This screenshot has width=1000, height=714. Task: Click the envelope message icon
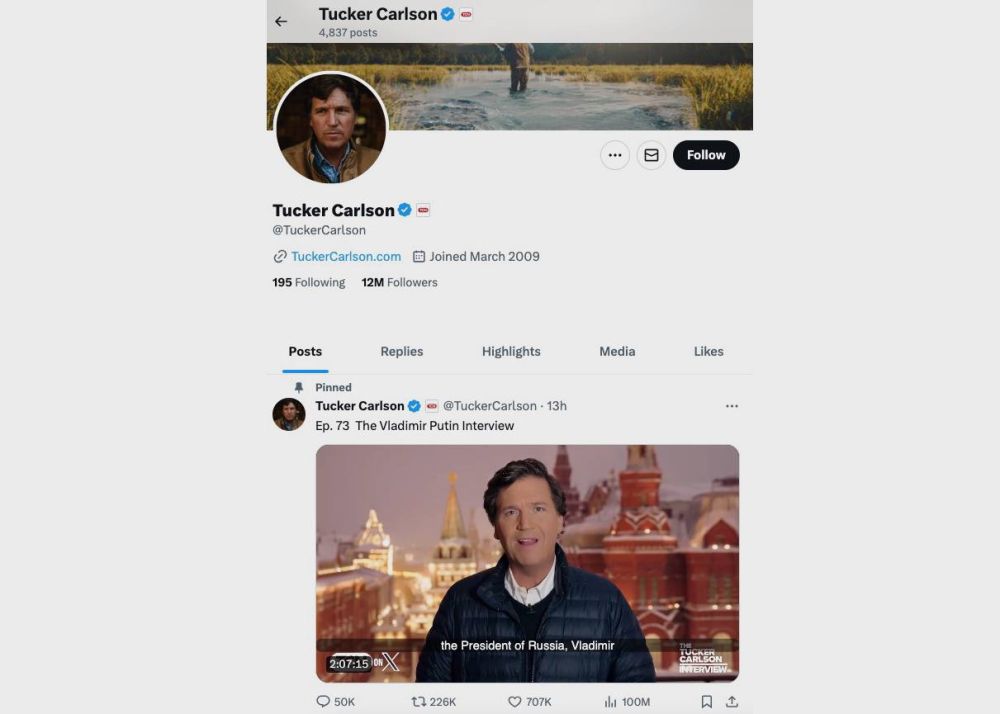click(x=651, y=155)
